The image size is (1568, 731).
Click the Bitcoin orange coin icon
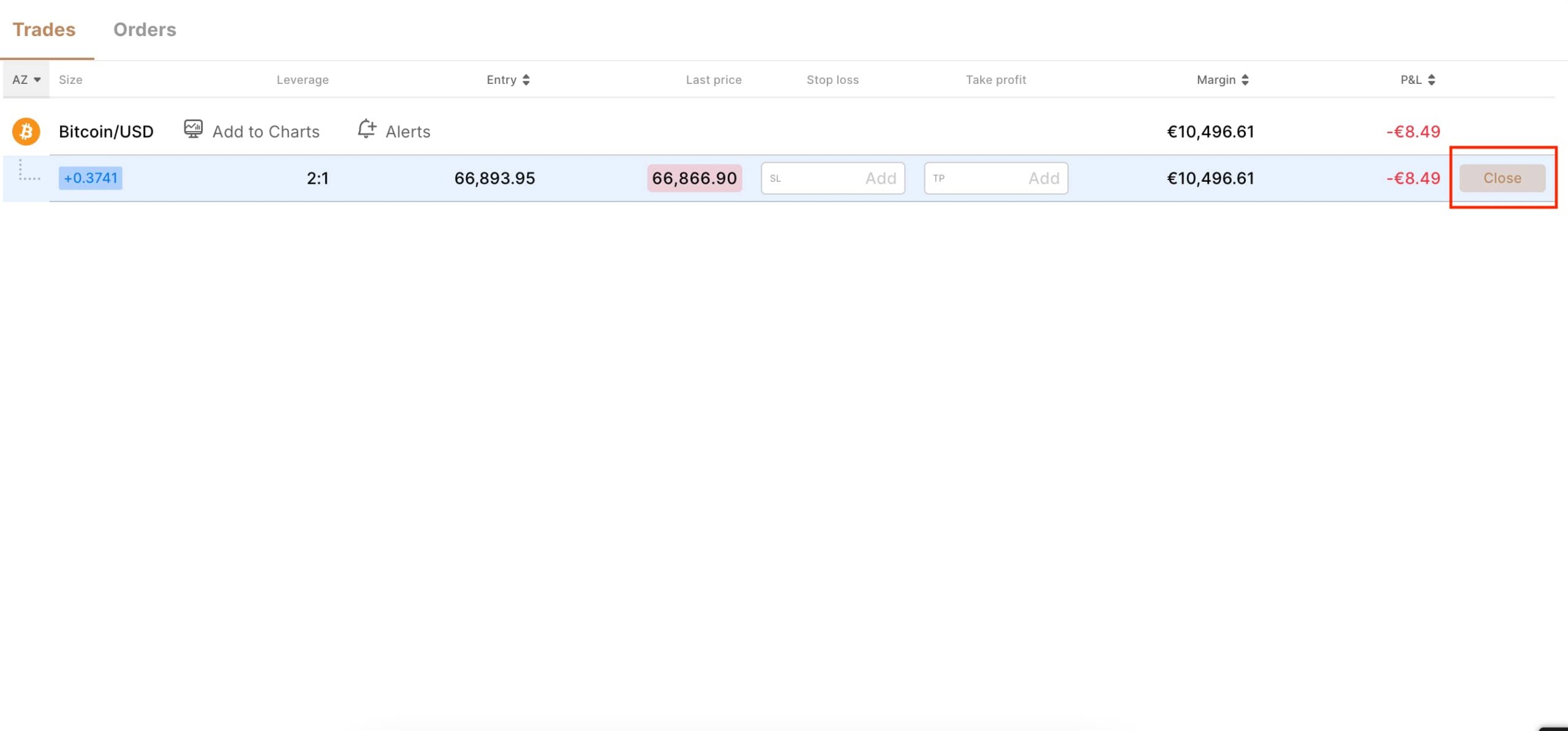point(26,132)
